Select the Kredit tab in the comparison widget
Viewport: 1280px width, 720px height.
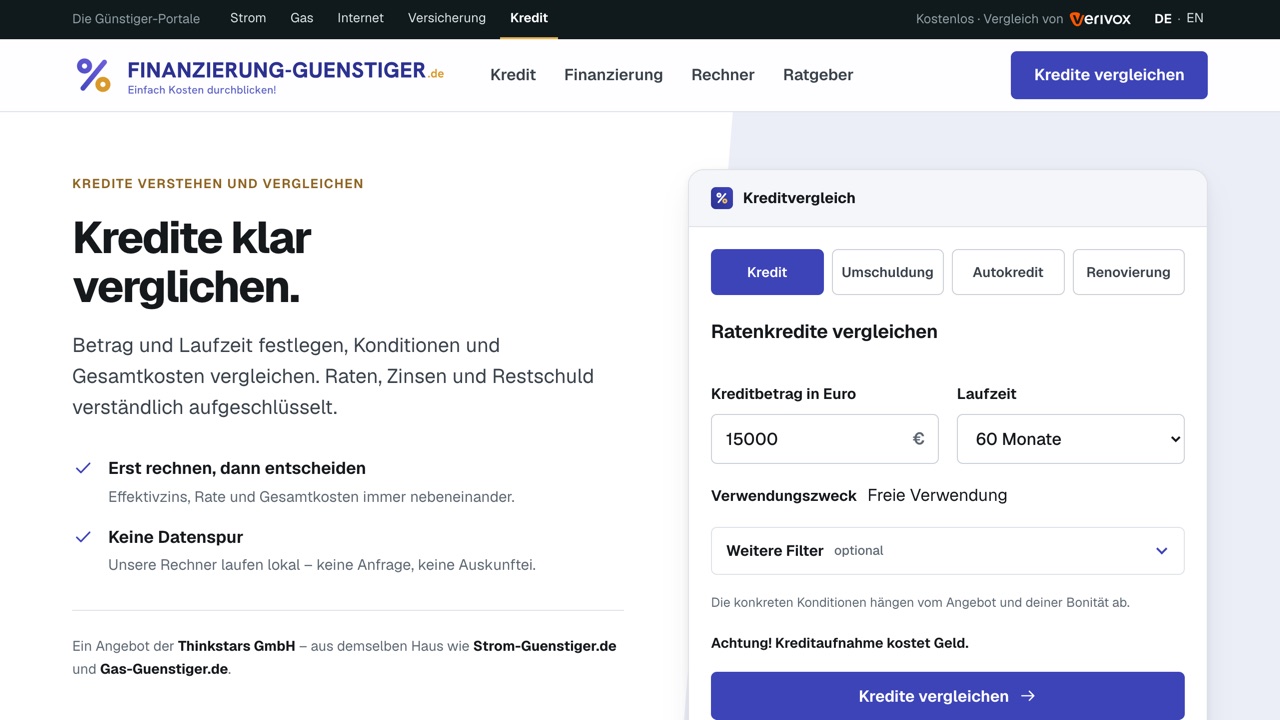coord(767,272)
